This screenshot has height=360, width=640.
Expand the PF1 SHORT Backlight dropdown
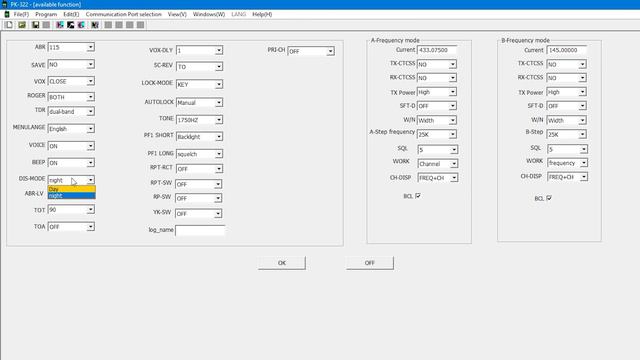tap(219, 137)
